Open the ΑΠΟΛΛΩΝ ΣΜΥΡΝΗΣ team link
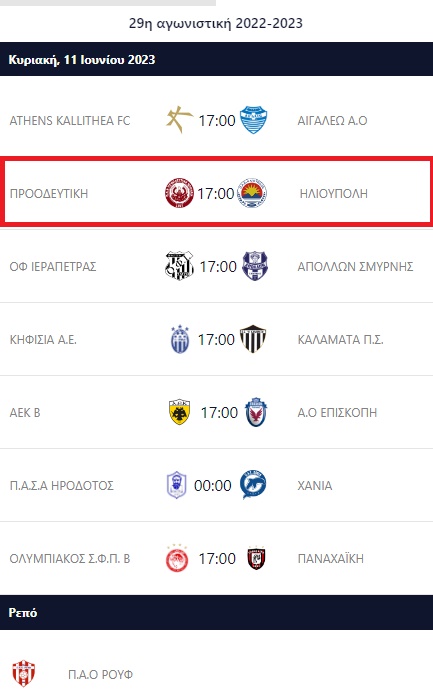The image size is (433, 697). [355, 266]
